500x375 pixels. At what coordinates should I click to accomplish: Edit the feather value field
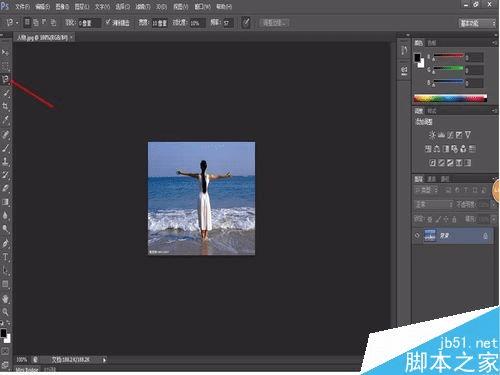point(89,23)
